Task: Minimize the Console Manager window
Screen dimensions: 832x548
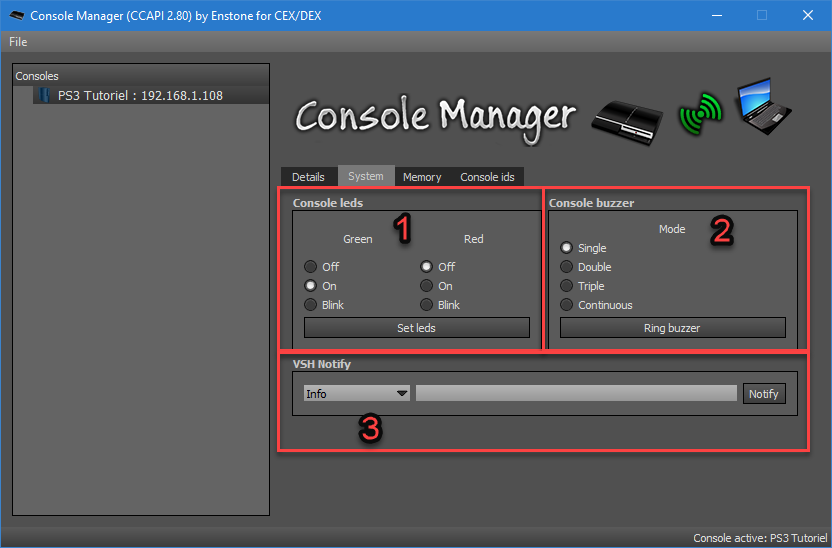Action: (x=717, y=15)
